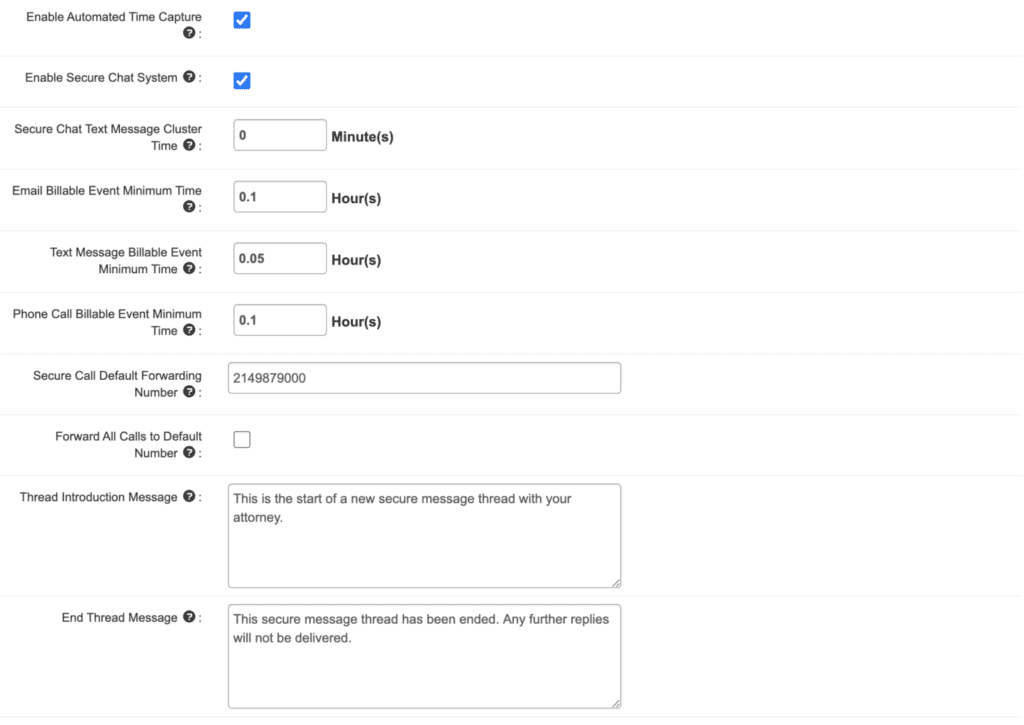
Task: Click help icon for Forward All Calls setting
Action: pos(189,453)
